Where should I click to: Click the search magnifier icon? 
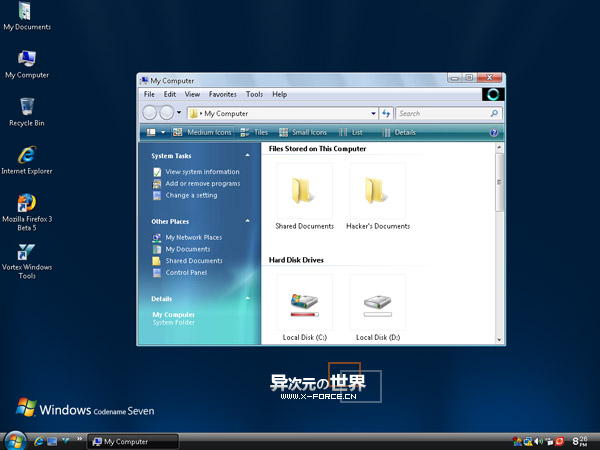tap(494, 113)
